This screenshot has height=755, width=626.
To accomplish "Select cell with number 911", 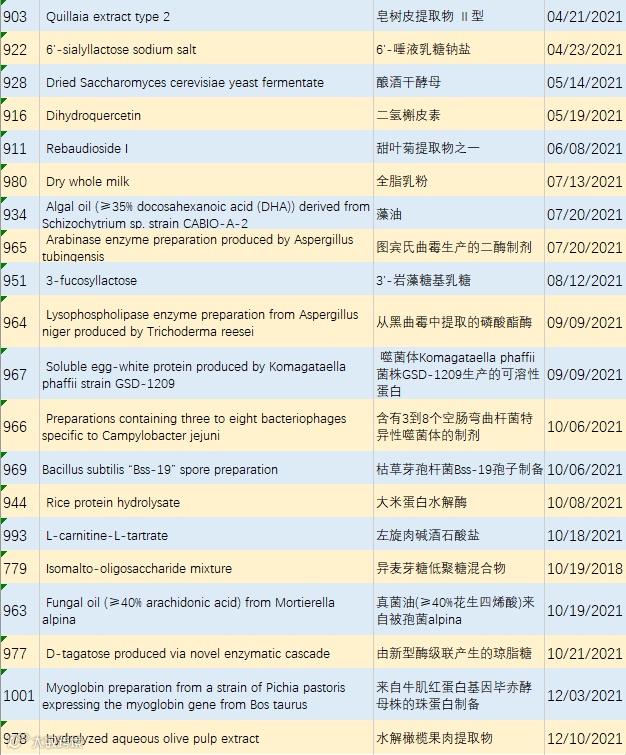I will pos(20,148).
